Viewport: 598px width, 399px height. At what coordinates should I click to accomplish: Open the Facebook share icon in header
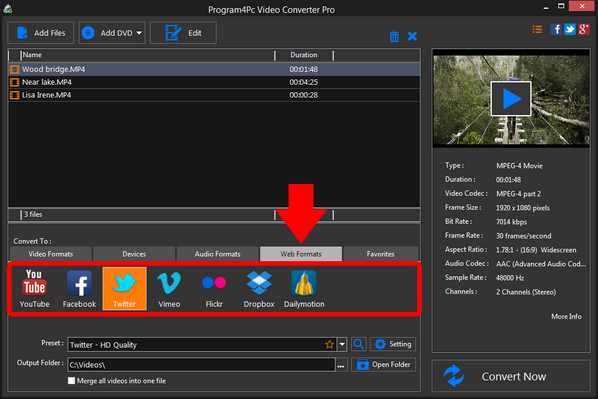pyautogui.click(x=556, y=29)
